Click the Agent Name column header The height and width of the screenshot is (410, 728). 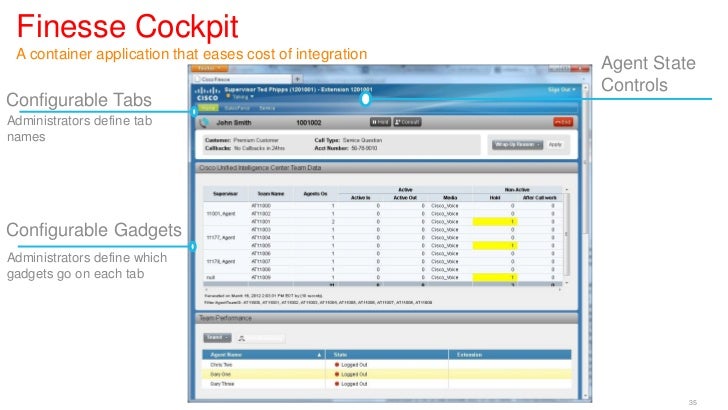(263, 355)
